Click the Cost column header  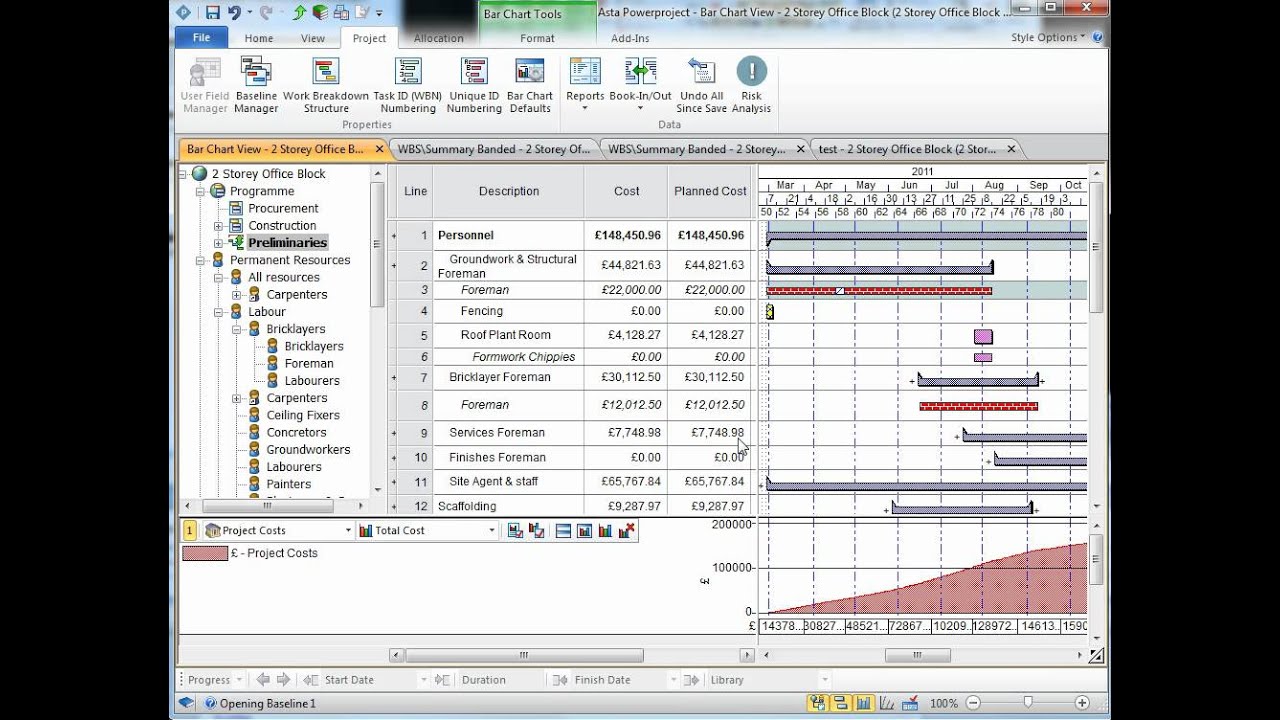[627, 191]
